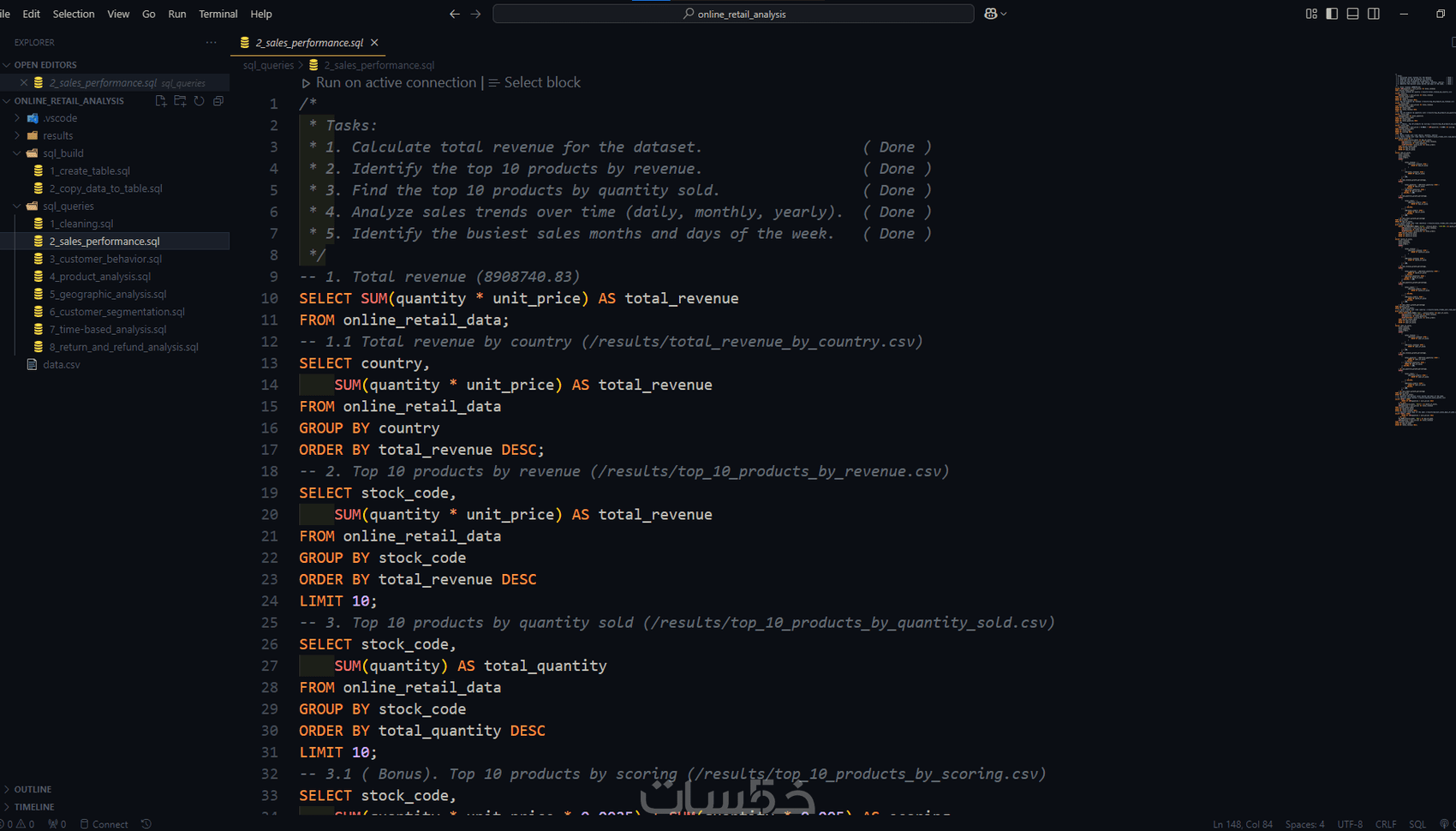Viewport: 1456px width, 831px height.
Task: Open the Selection menu
Action: [x=74, y=14]
